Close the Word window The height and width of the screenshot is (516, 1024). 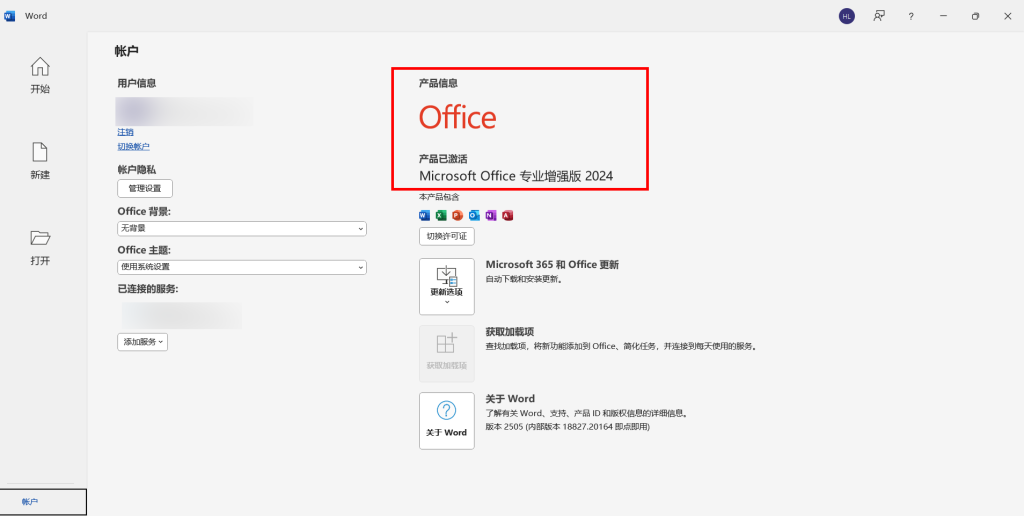point(1007,16)
